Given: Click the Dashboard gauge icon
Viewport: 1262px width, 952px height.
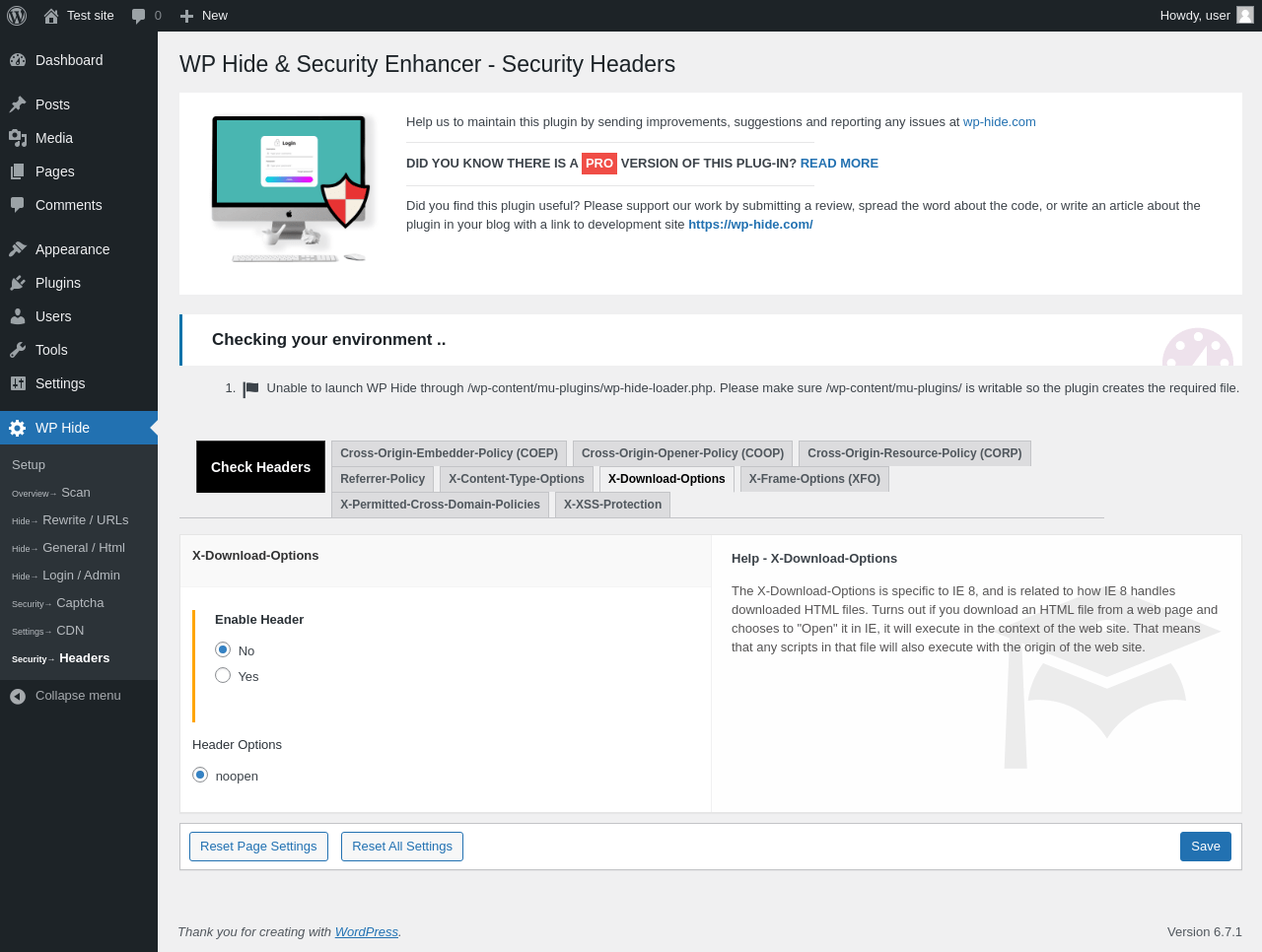Looking at the screenshot, I should click(18, 60).
